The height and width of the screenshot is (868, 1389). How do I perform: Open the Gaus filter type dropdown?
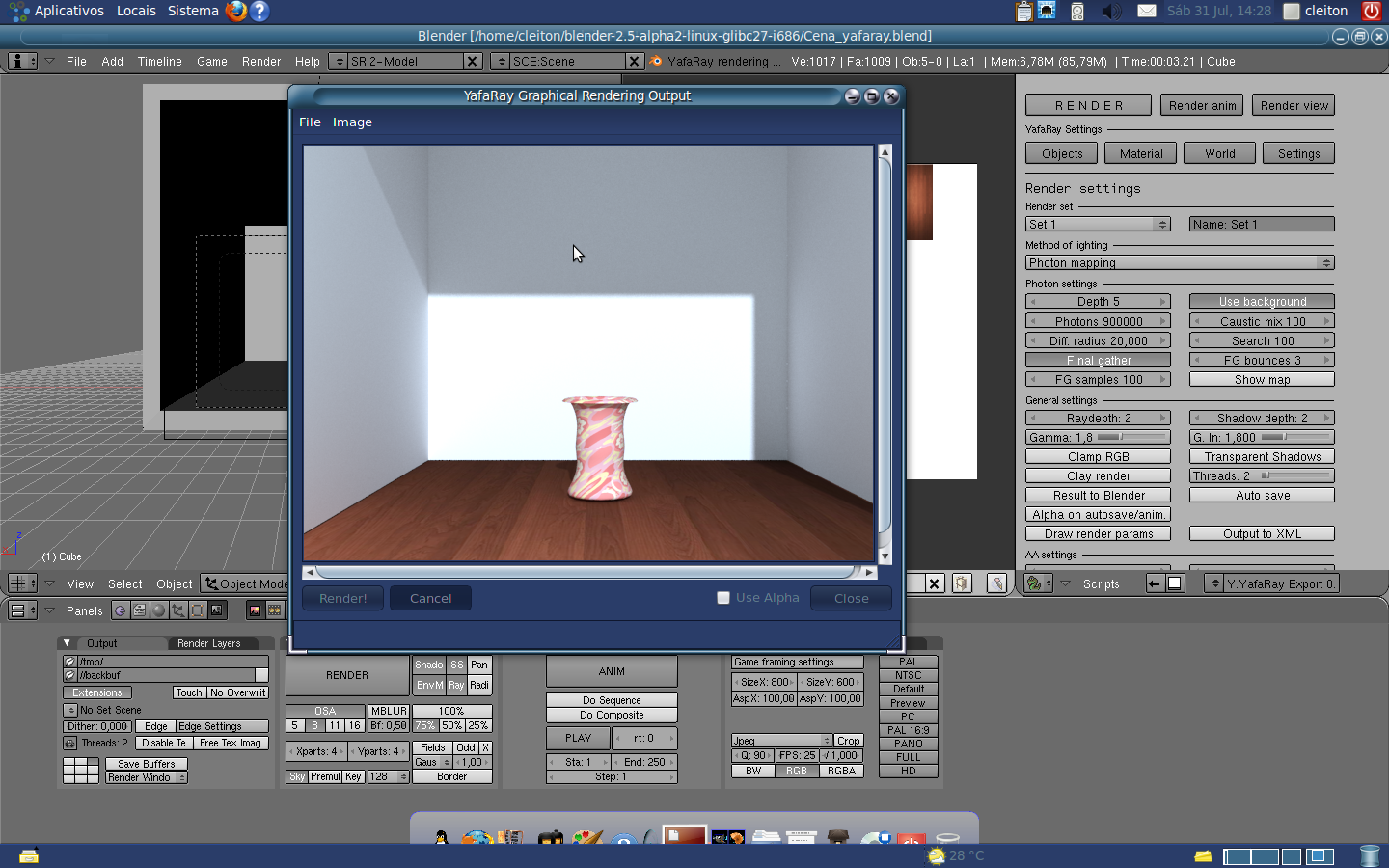tap(432, 762)
